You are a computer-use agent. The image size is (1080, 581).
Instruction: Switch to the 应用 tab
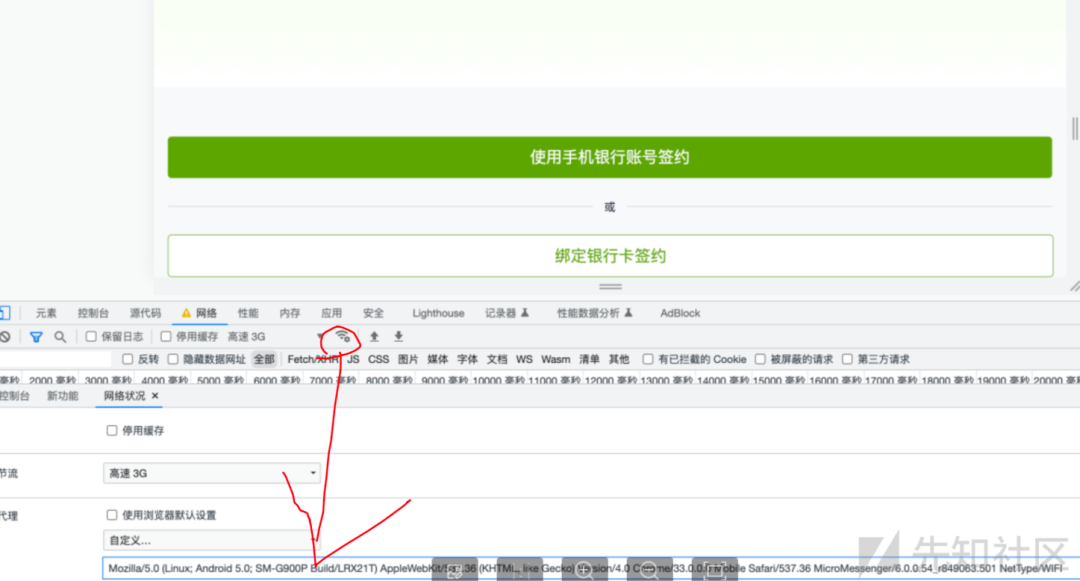tap(331, 313)
